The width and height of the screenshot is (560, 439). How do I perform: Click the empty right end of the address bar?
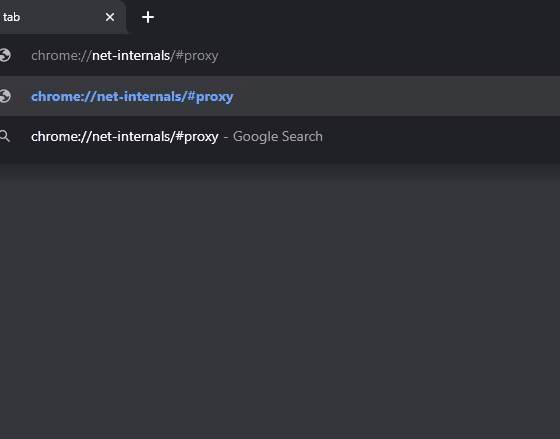point(389,55)
